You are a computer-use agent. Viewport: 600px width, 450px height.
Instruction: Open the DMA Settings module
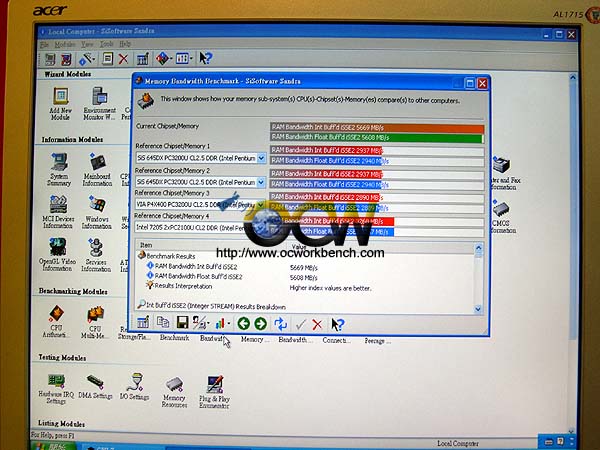click(x=95, y=386)
